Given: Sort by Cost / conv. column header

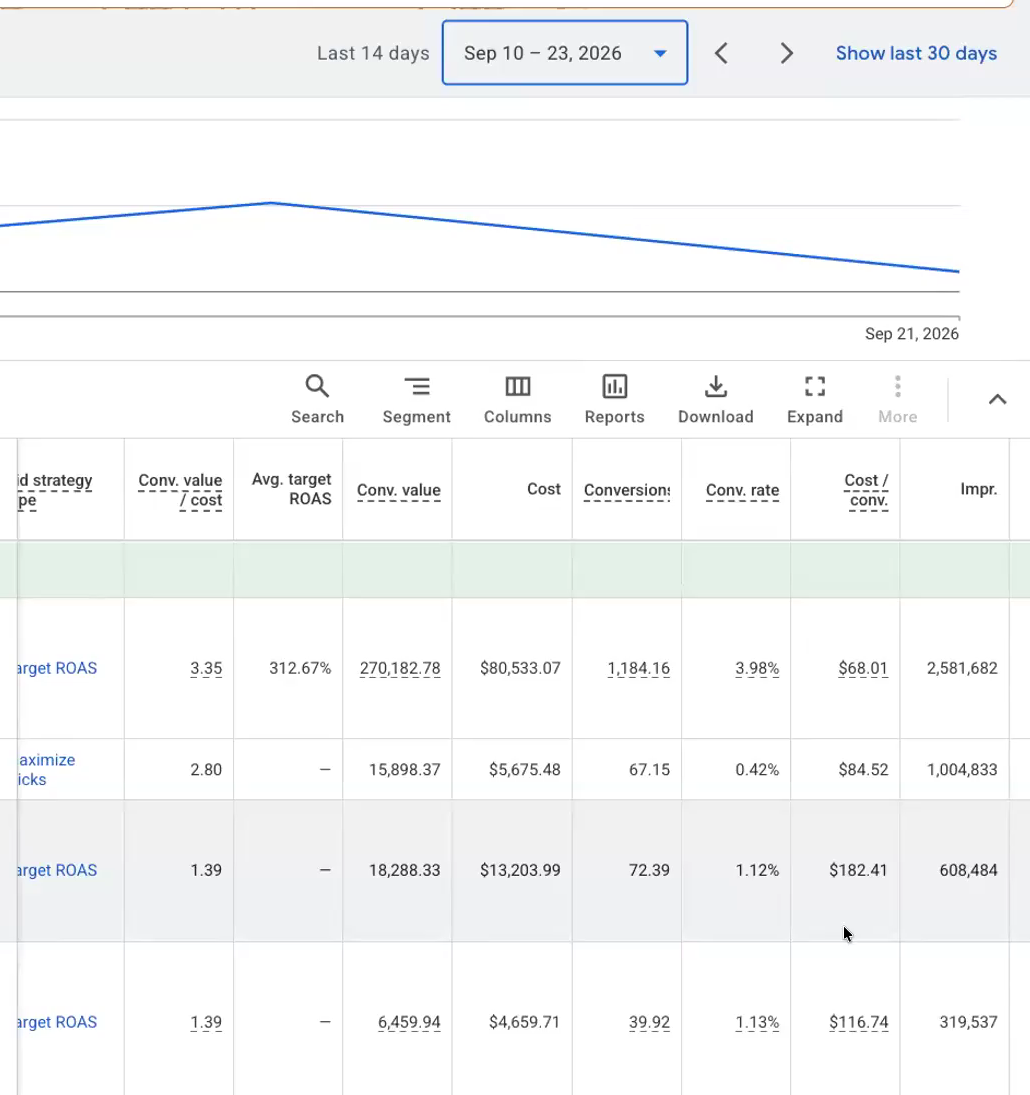Looking at the screenshot, I should [866, 490].
